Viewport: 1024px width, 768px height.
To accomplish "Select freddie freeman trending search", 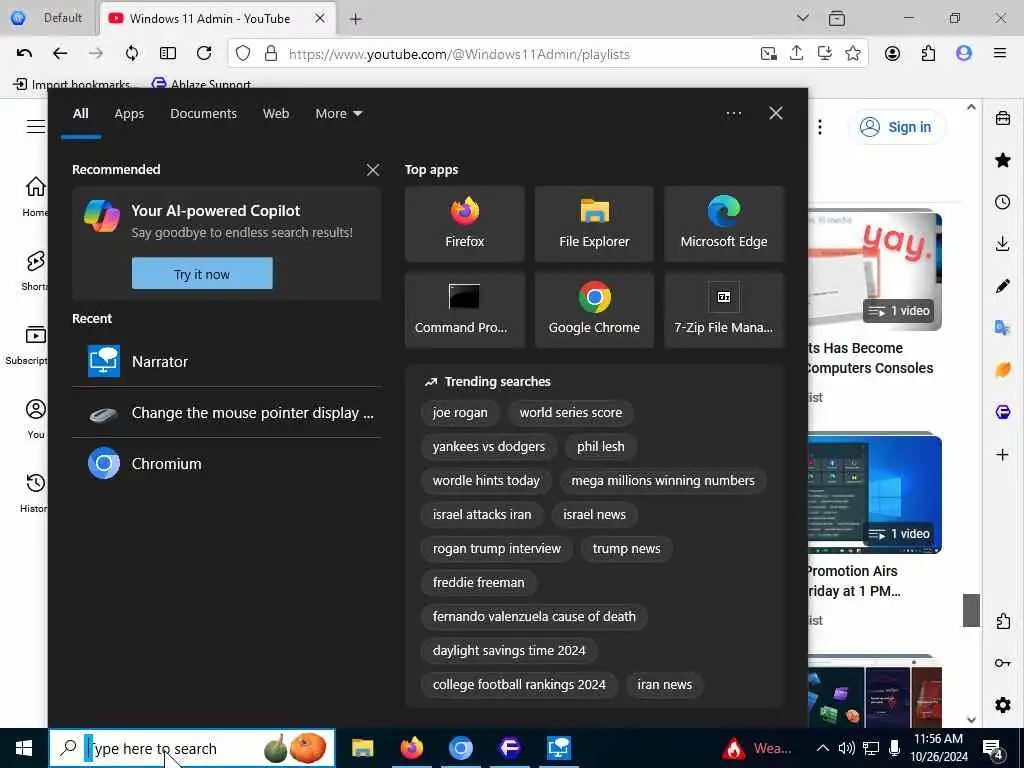I will pos(478,583).
